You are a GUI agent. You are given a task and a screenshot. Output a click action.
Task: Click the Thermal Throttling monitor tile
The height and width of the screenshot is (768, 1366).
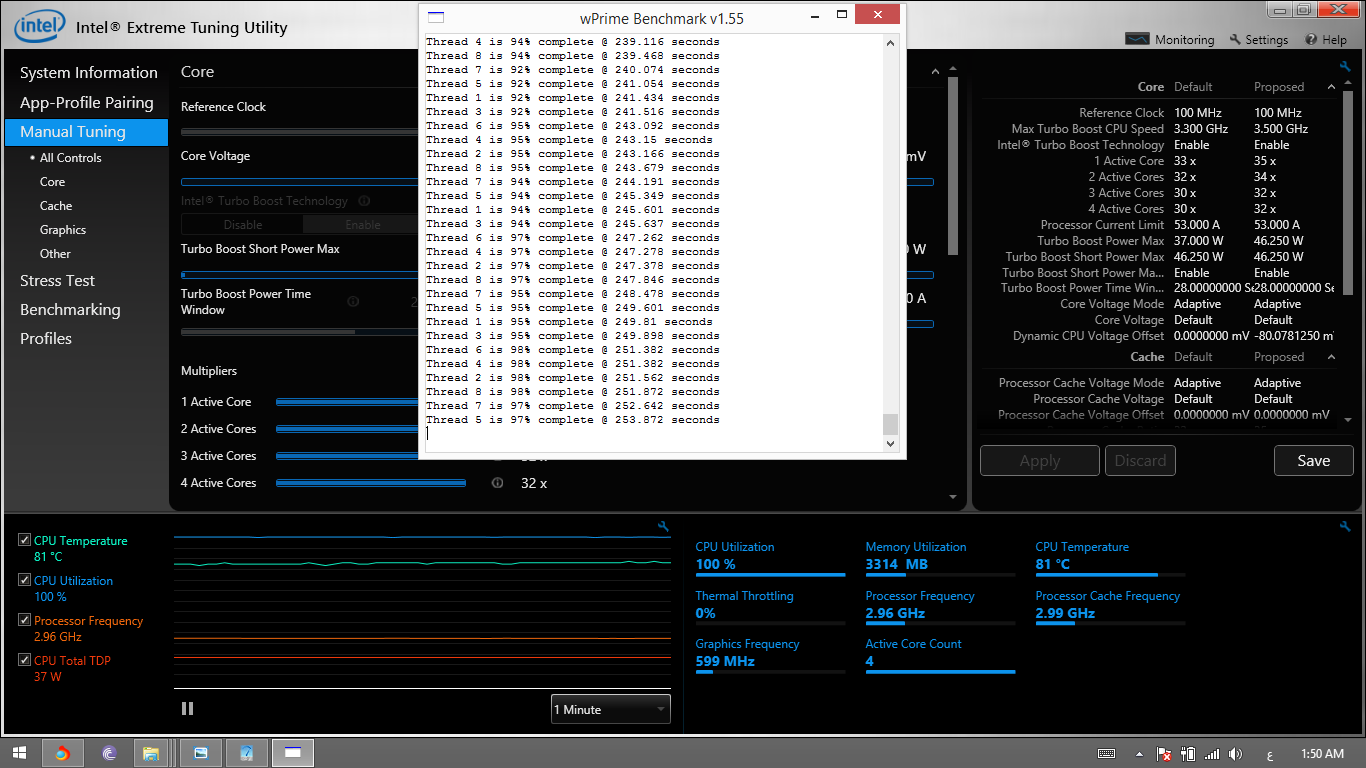(770, 608)
